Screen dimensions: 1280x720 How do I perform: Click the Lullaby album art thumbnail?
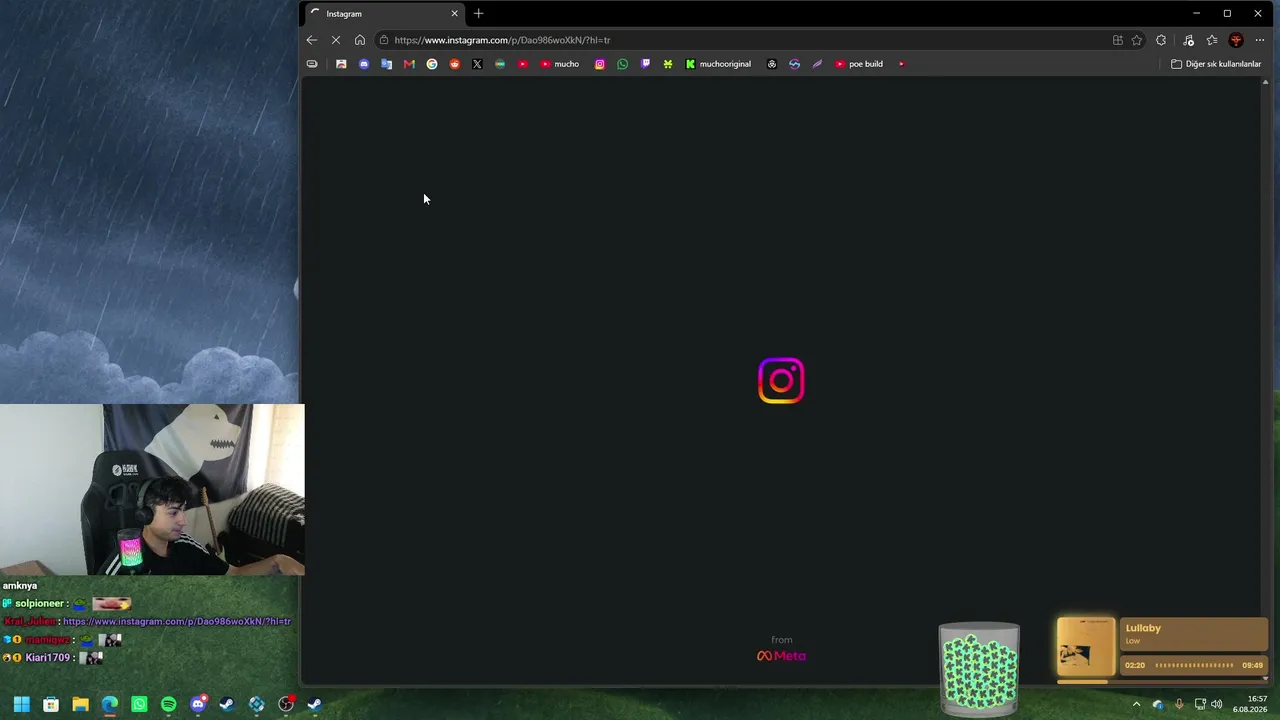coord(1086,647)
